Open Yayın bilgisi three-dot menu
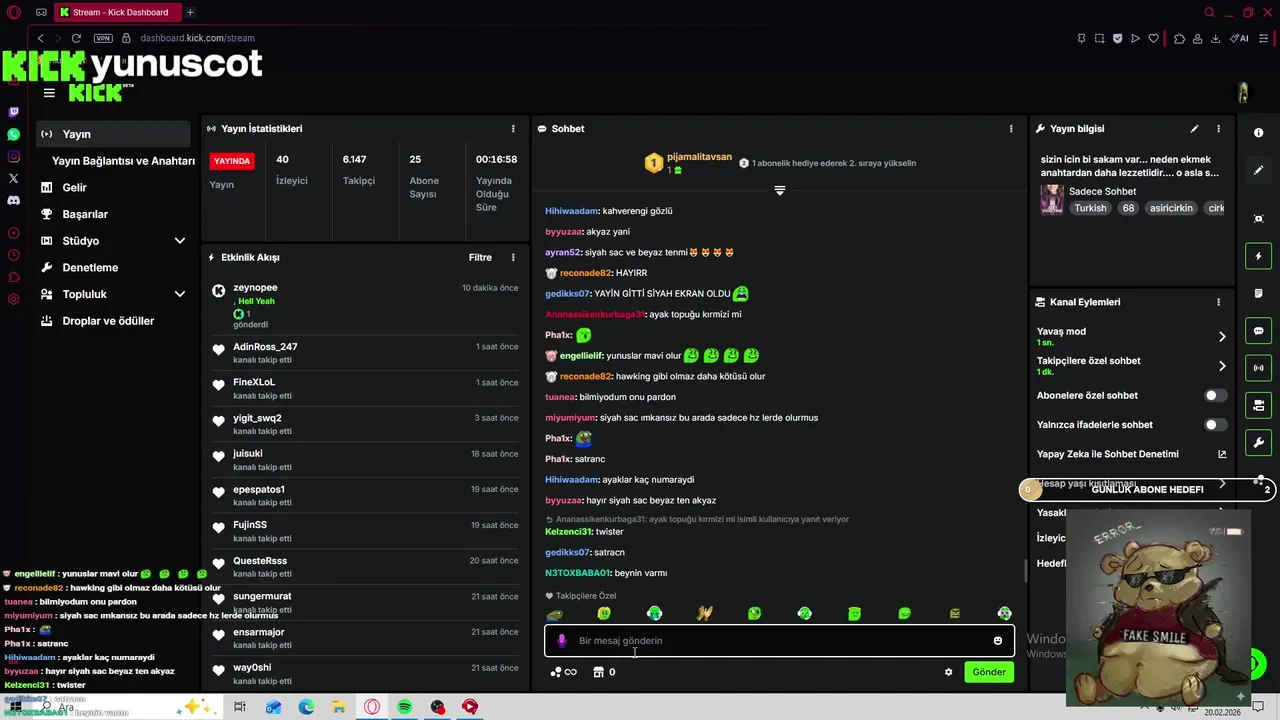This screenshot has height=720, width=1280. point(1218,129)
